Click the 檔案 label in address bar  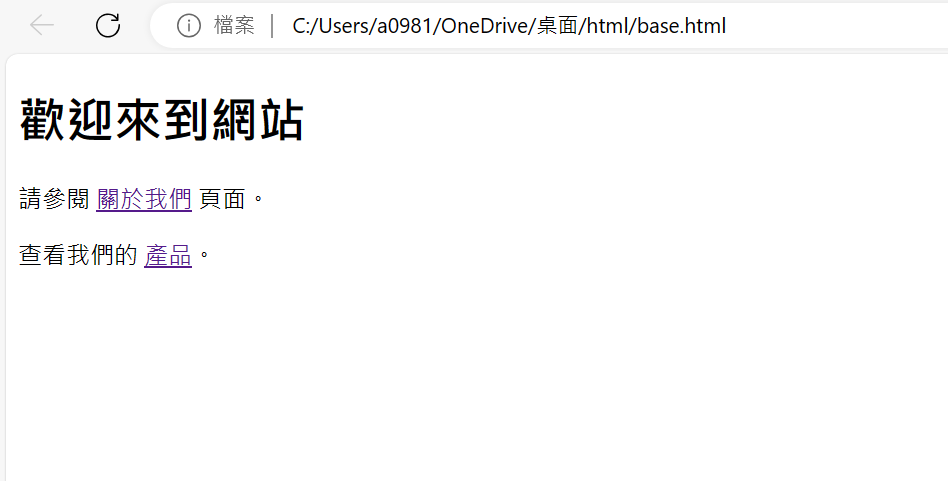pyautogui.click(x=234, y=25)
